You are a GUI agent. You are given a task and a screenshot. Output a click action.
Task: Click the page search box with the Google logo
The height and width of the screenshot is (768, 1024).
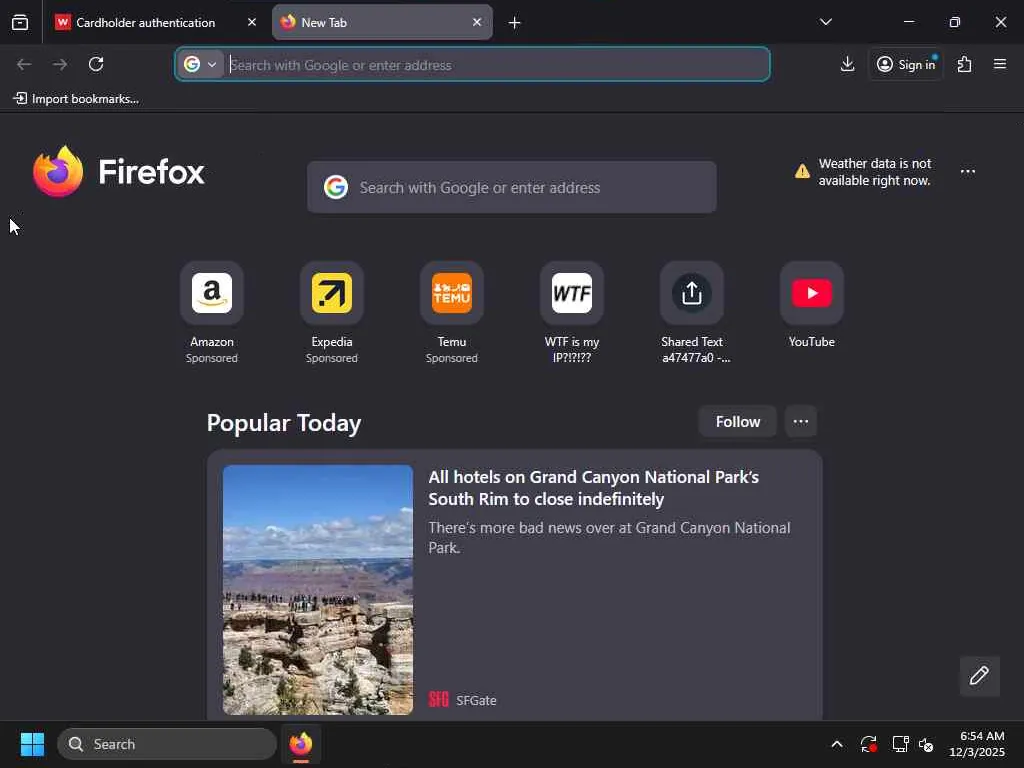click(x=511, y=187)
